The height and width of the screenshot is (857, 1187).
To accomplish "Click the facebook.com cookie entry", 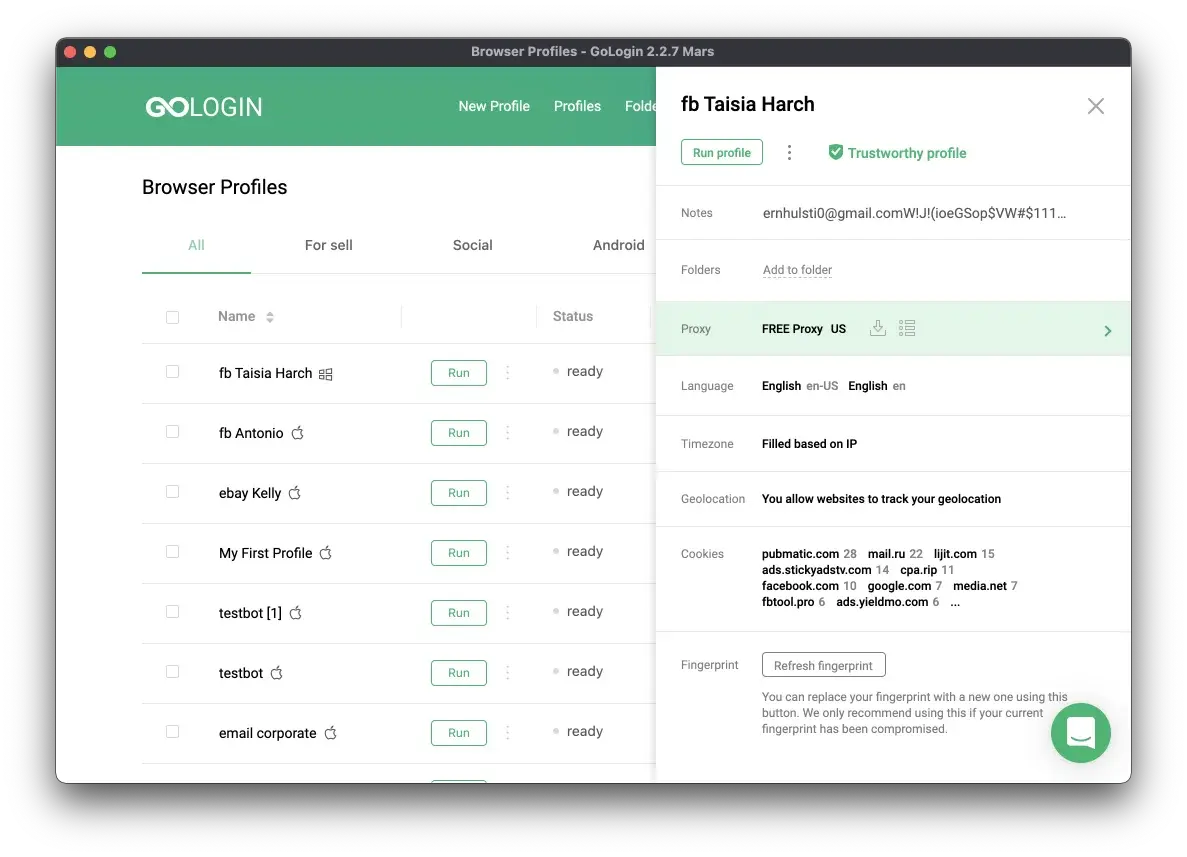I will click(x=808, y=586).
